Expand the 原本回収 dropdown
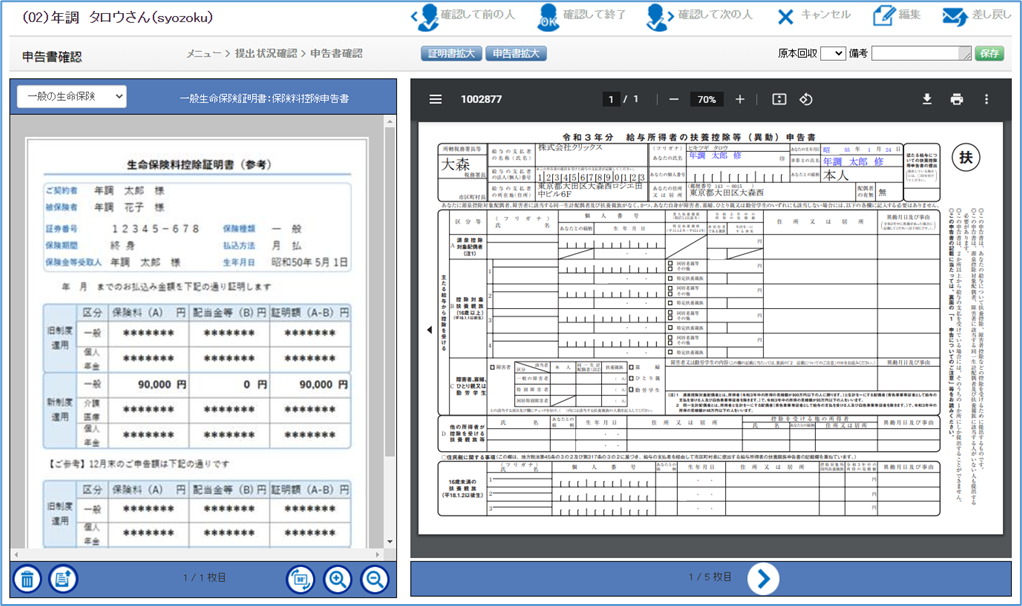 pyautogui.click(x=832, y=54)
